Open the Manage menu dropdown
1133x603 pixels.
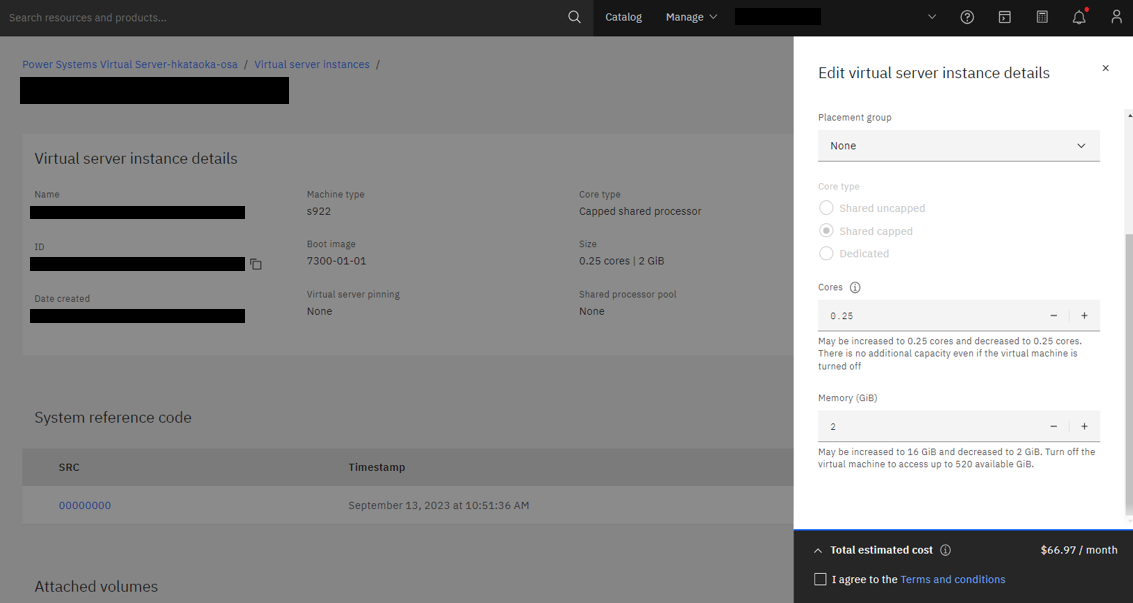tap(692, 17)
